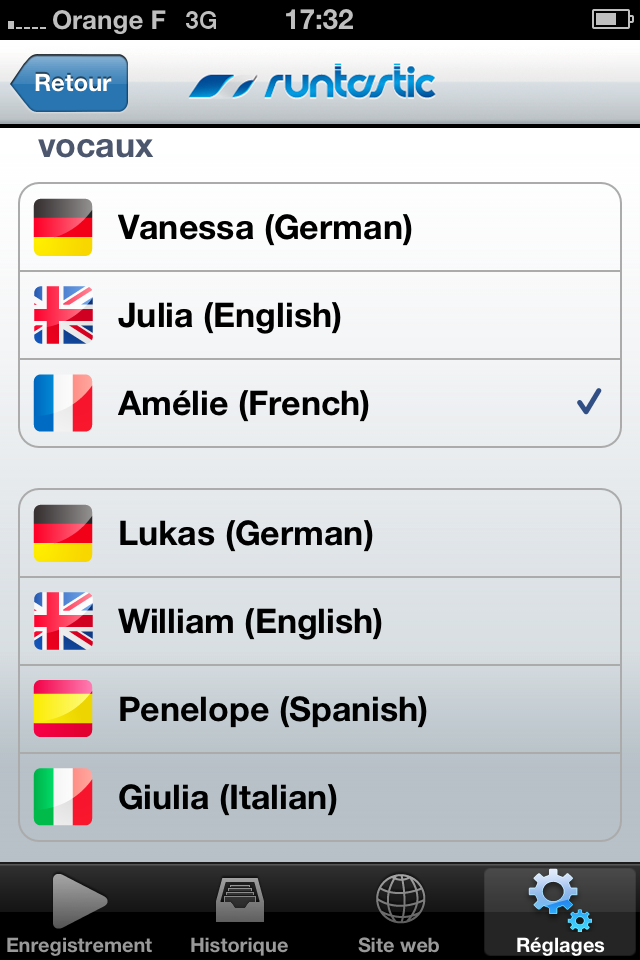Viewport: 640px width, 960px height.
Task: Open the Site web tab
Action: pos(399,912)
